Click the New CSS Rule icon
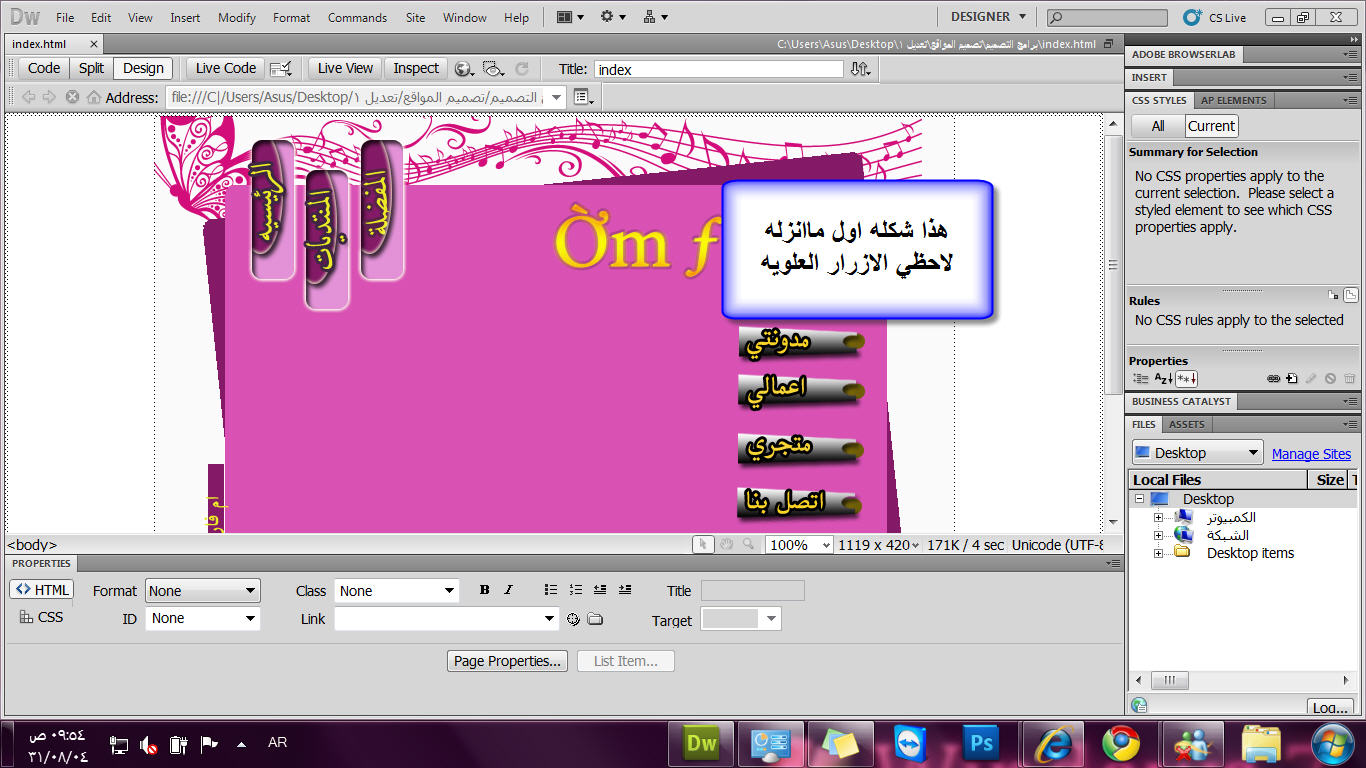The height and width of the screenshot is (768, 1366). [x=1292, y=379]
